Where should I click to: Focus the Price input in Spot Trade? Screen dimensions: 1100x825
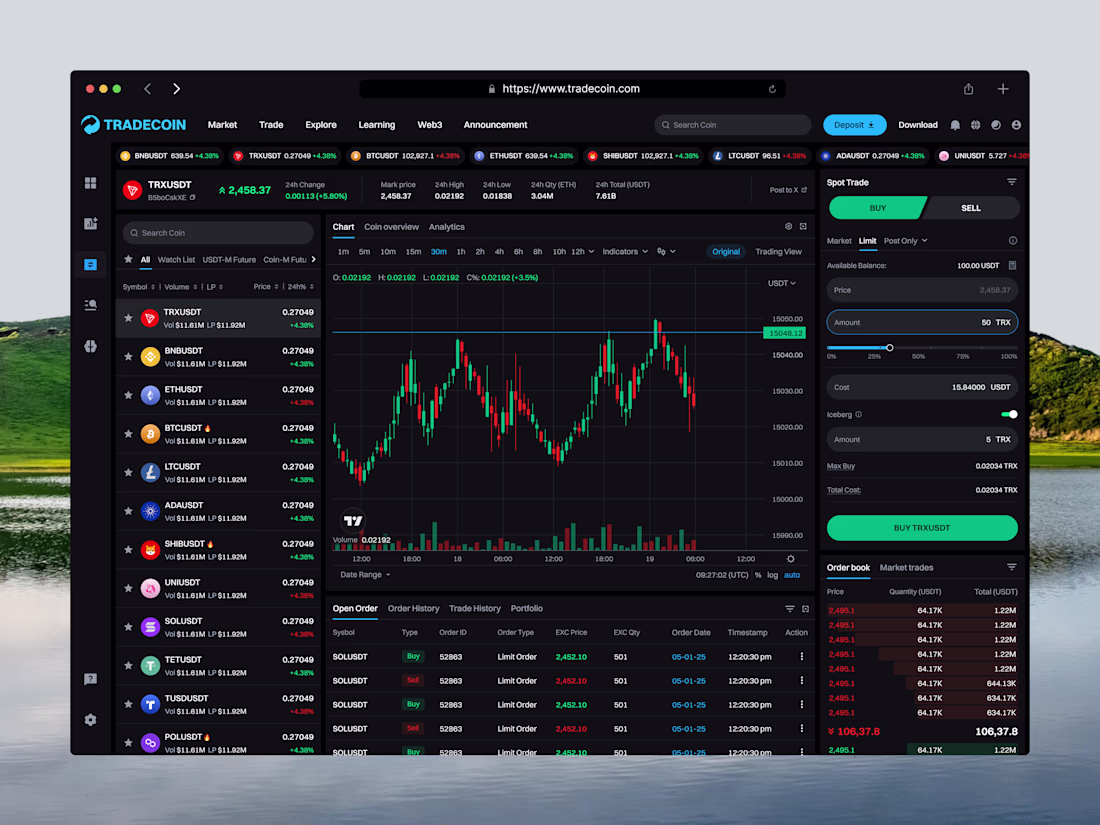click(x=922, y=290)
